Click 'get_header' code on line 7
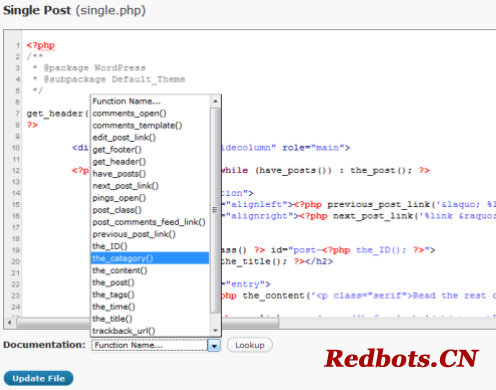The image size is (496, 390). 55,114
